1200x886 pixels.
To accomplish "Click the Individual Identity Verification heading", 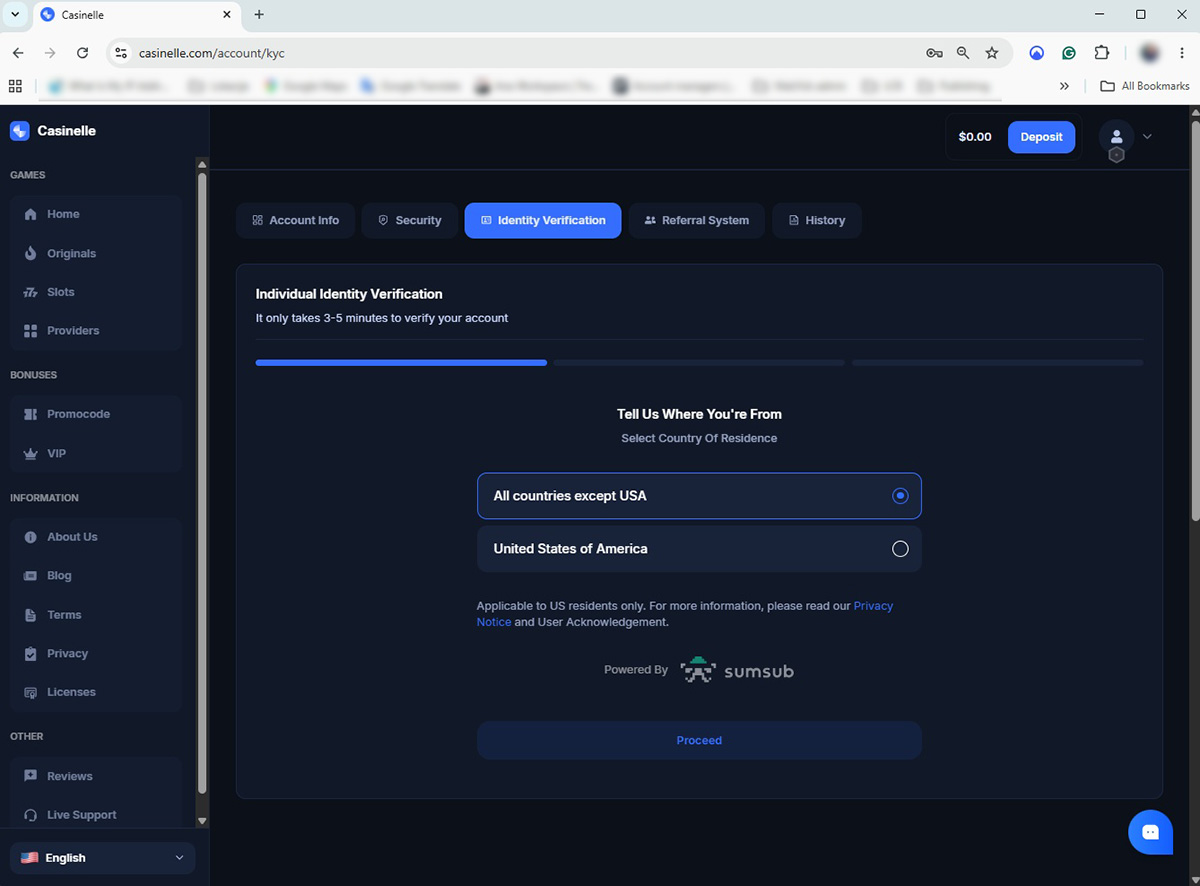I will click(x=349, y=294).
